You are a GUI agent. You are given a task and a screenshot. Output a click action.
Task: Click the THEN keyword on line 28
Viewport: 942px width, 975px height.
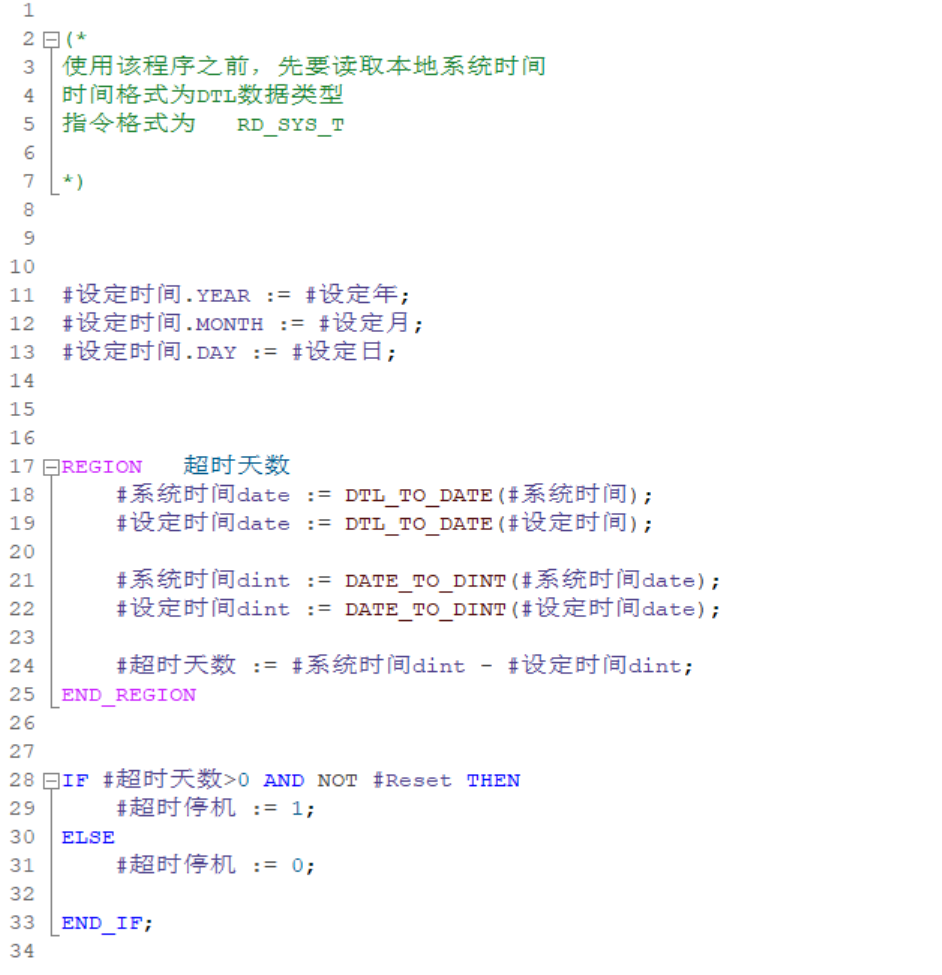[x=493, y=781]
